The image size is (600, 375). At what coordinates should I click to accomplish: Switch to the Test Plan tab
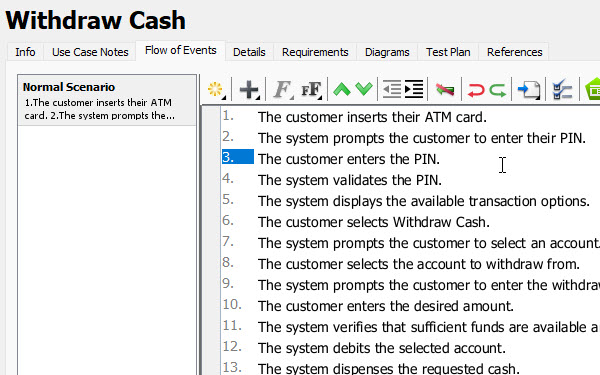(x=448, y=52)
